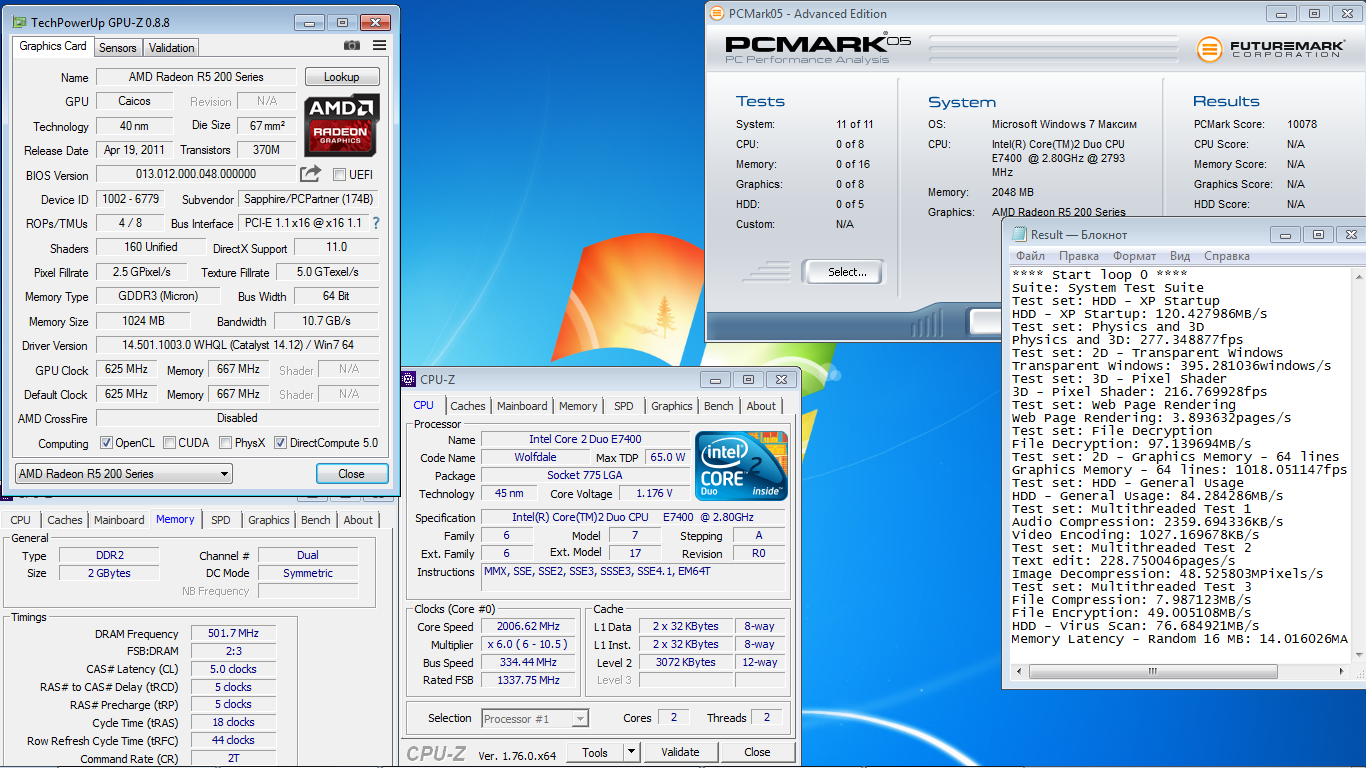Click the PCMark05 title bar icon
The height and width of the screenshot is (768, 1366).
(x=716, y=13)
